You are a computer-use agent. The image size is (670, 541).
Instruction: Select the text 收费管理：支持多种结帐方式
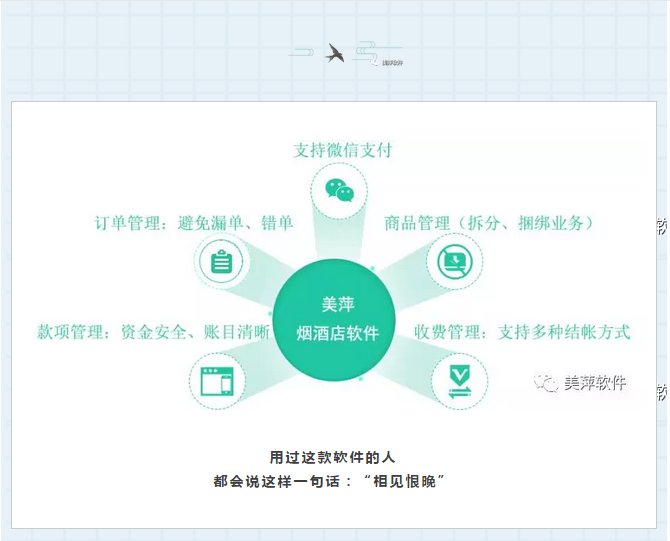click(522, 332)
